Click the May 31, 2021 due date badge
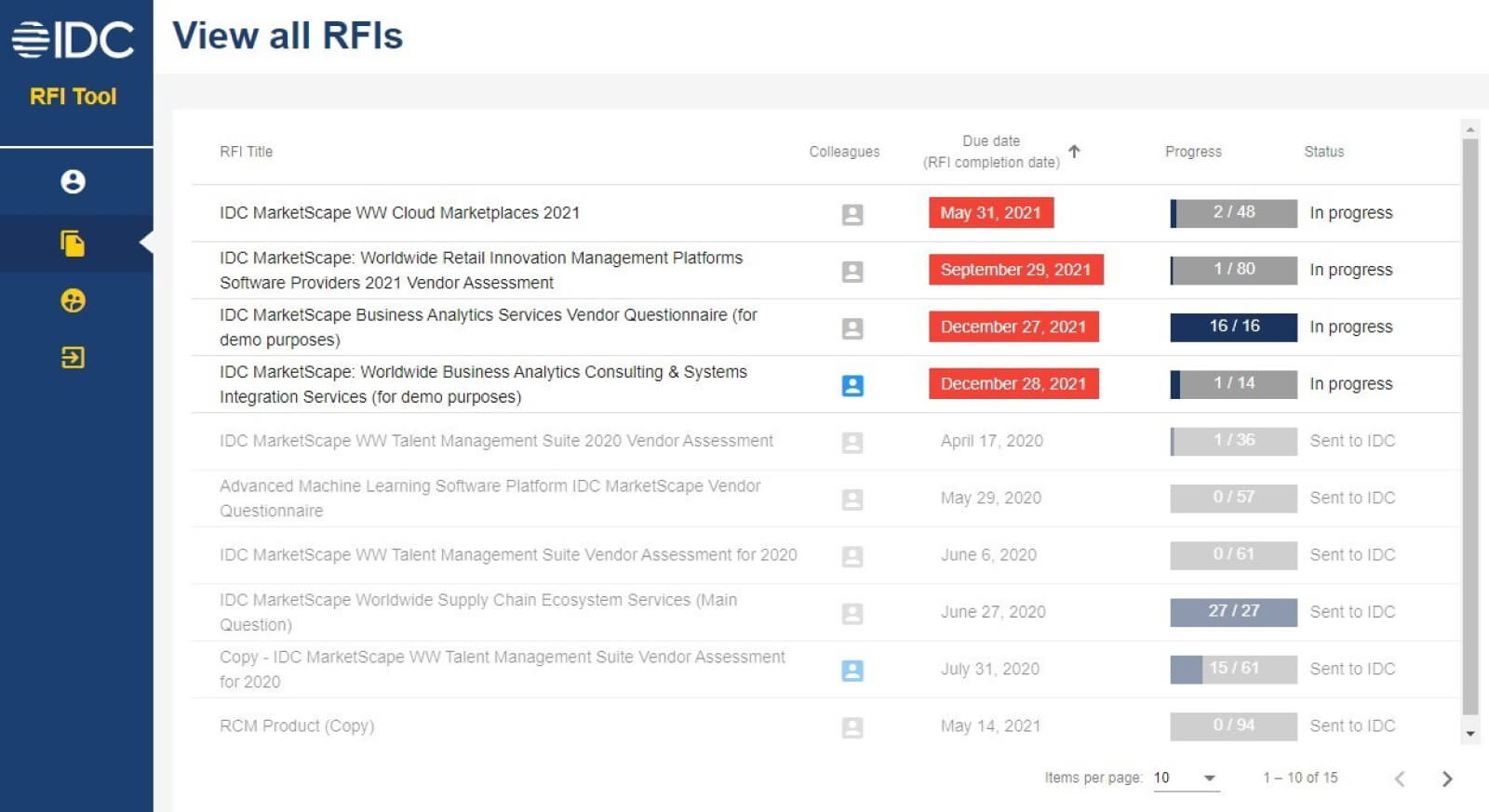Screen dimensions: 1489x812 [x=990, y=213]
